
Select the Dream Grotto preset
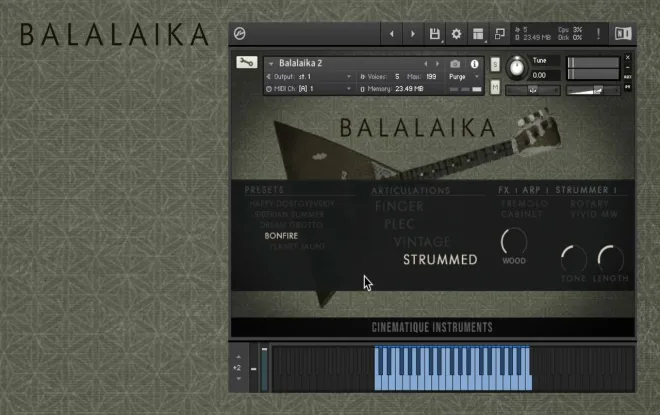[x=291, y=225]
